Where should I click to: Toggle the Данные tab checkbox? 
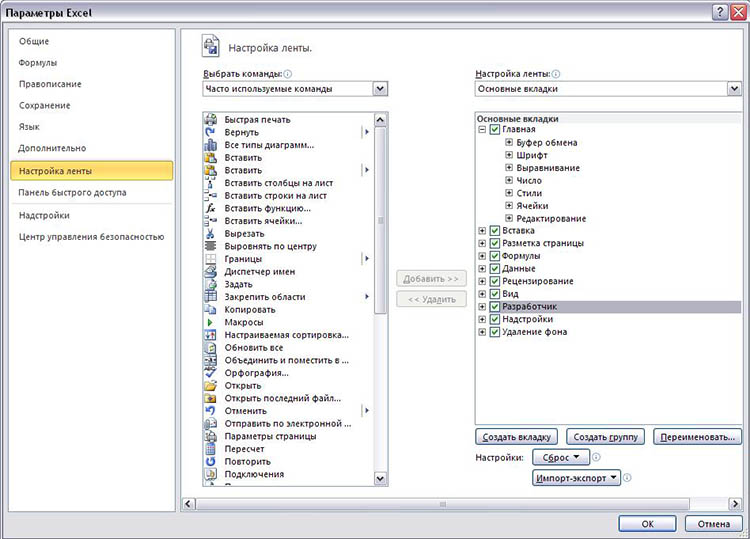click(495, 268)
